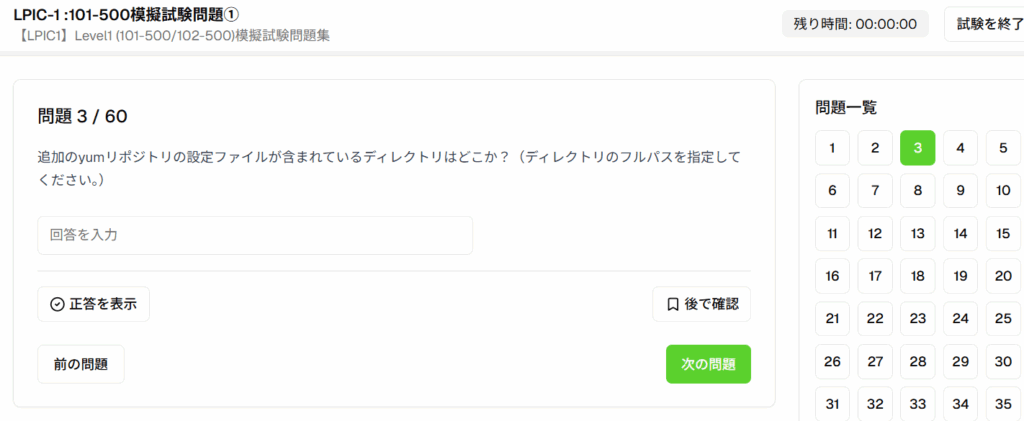Click the checkmark icon in 正答を表示
The width and height of the screenshot is (1024, 421).
tap(57, 304)
